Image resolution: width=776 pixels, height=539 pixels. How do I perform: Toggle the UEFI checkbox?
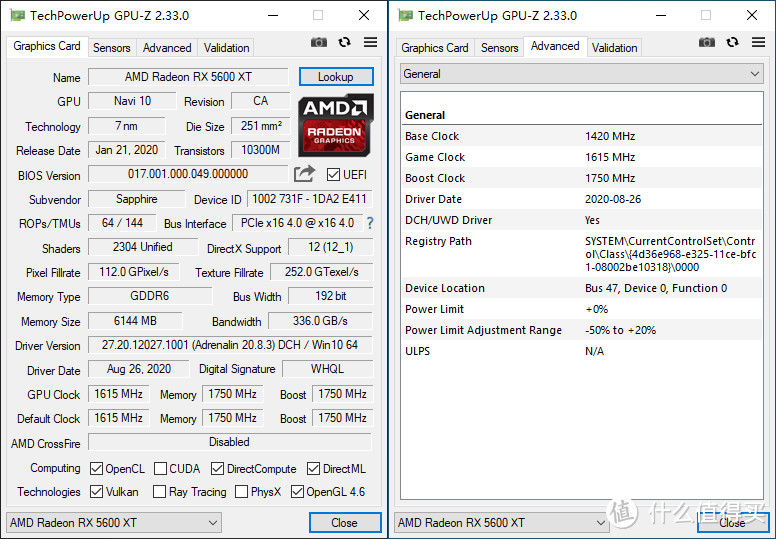tap(333, 174)
